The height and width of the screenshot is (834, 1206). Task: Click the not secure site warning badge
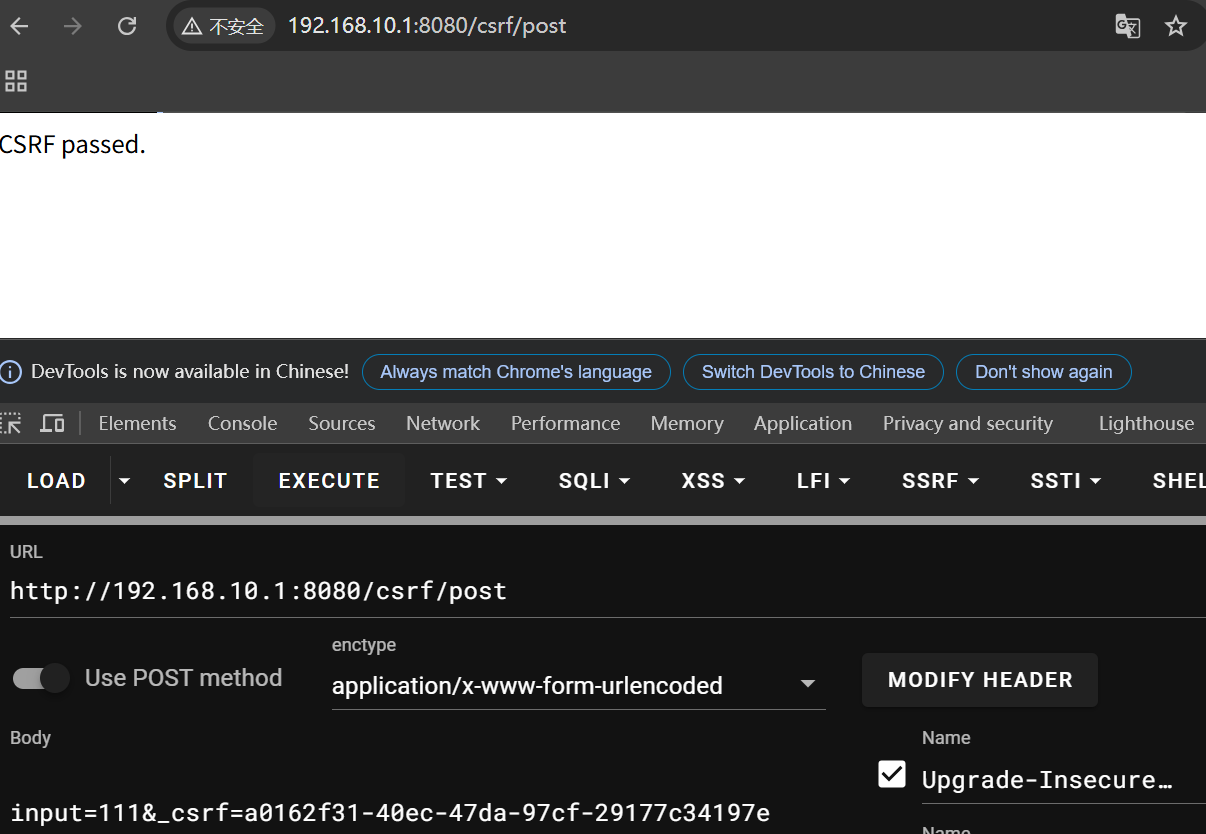tap(223, 26)
